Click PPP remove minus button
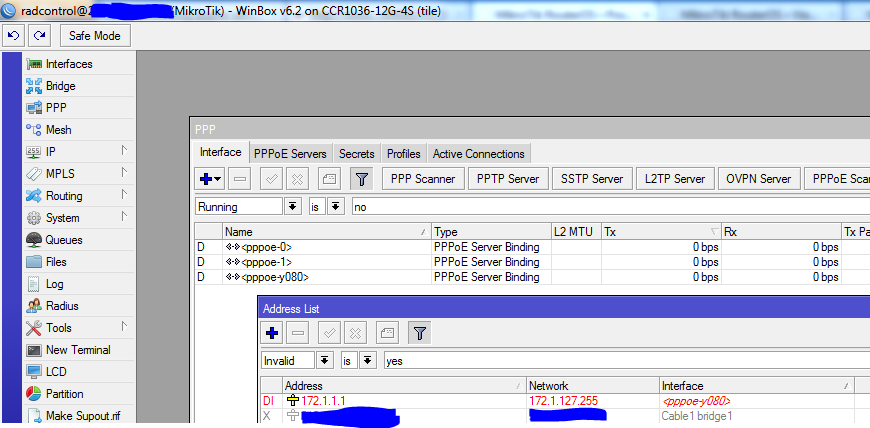This screenshot has width=870, height=428. pyautogui.click(x=240, y=179)
